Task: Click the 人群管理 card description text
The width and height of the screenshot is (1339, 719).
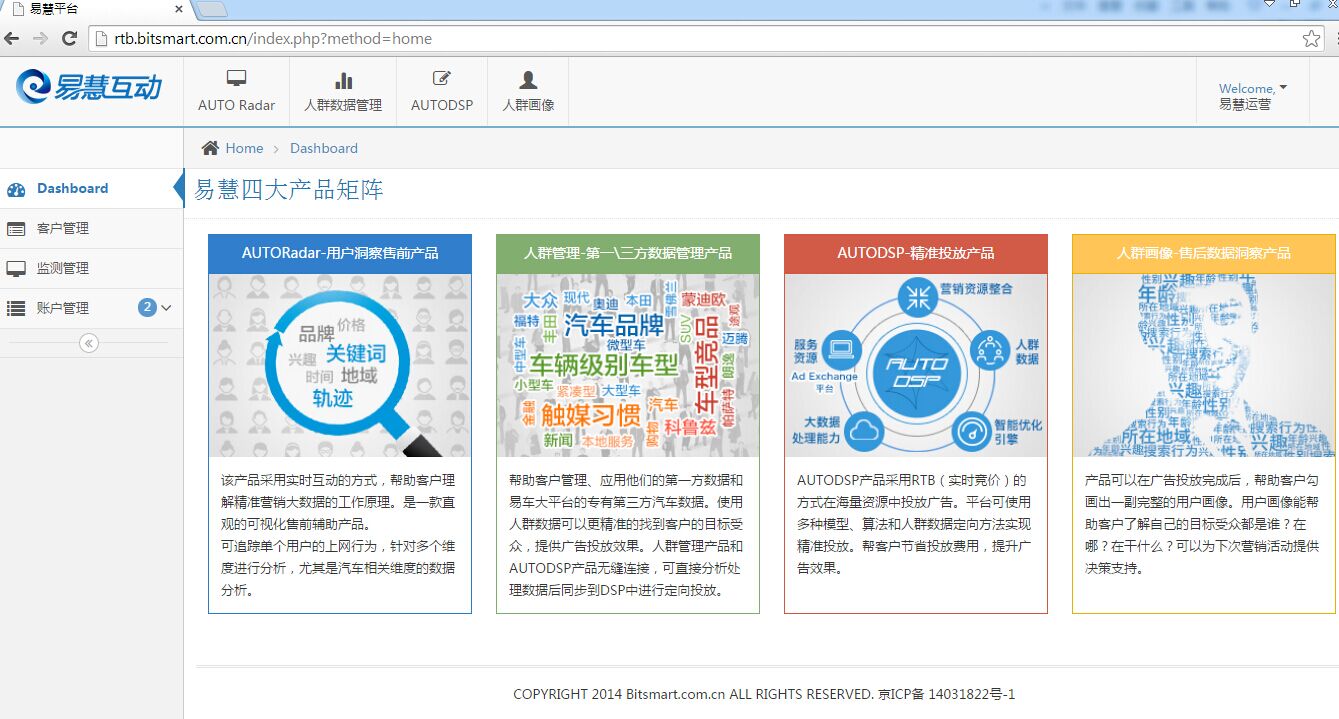Action: 626,535
